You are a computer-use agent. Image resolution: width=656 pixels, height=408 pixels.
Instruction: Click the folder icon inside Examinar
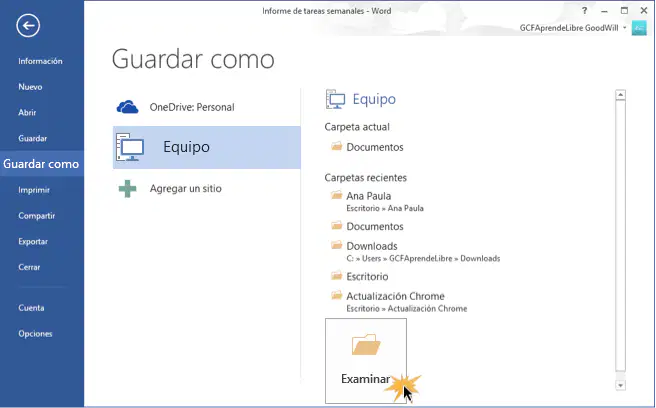(x=366, y=344)
